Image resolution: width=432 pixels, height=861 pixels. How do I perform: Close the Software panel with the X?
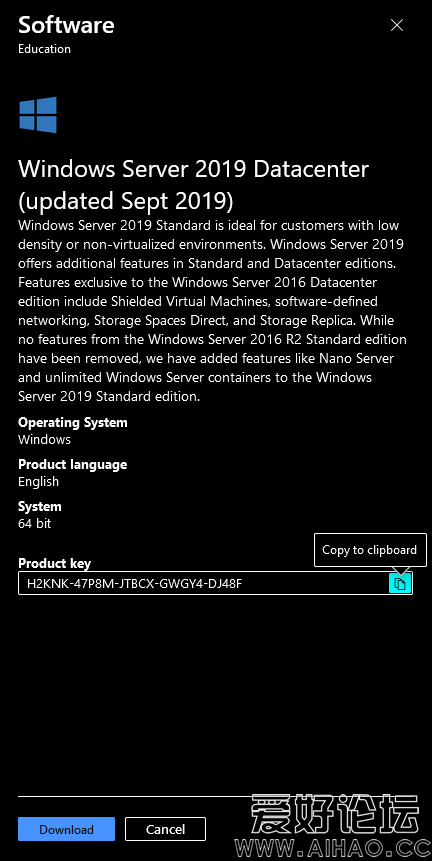click(397, 25)
